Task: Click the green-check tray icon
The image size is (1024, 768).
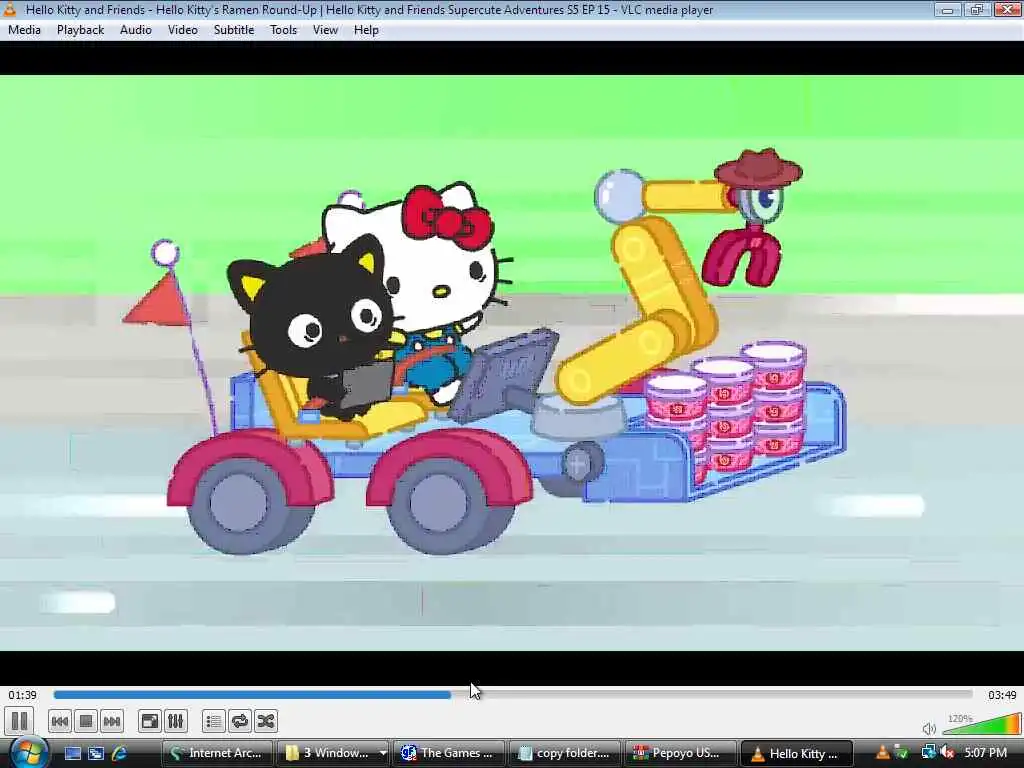Action: (901, 754)
